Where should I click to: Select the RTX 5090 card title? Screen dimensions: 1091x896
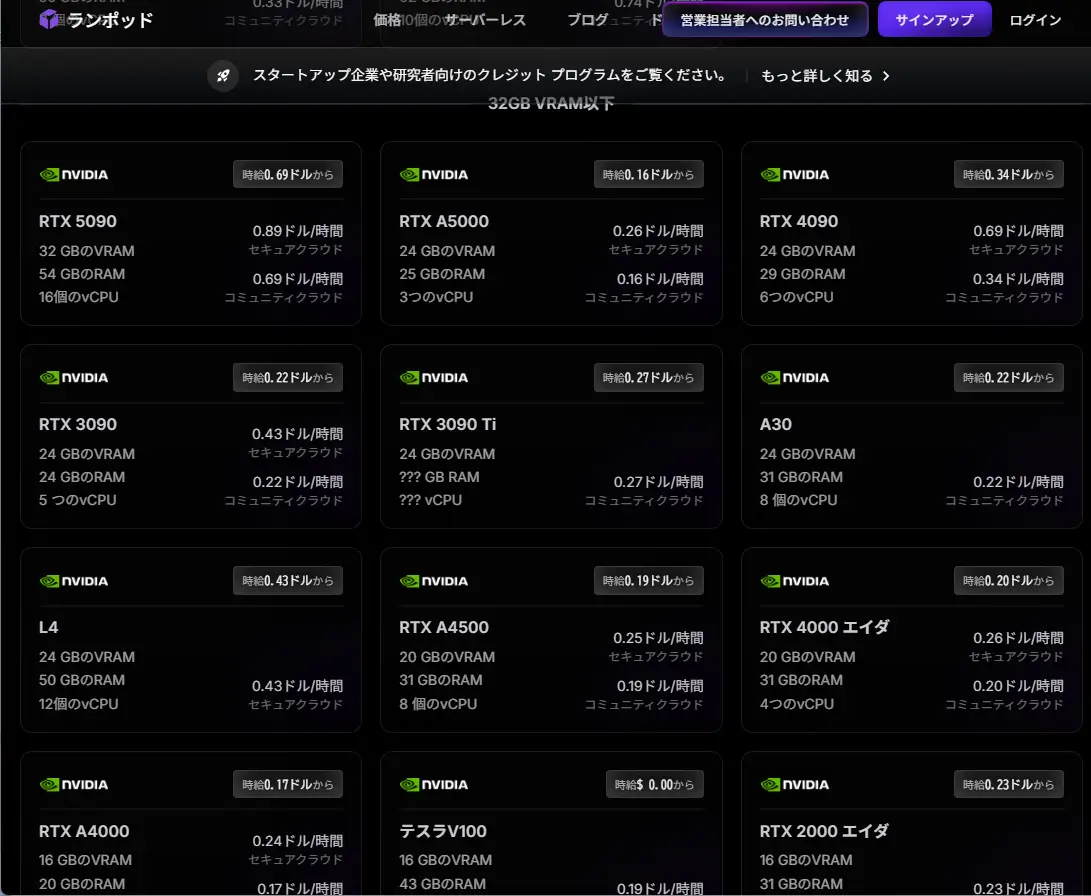pos(78,221)
